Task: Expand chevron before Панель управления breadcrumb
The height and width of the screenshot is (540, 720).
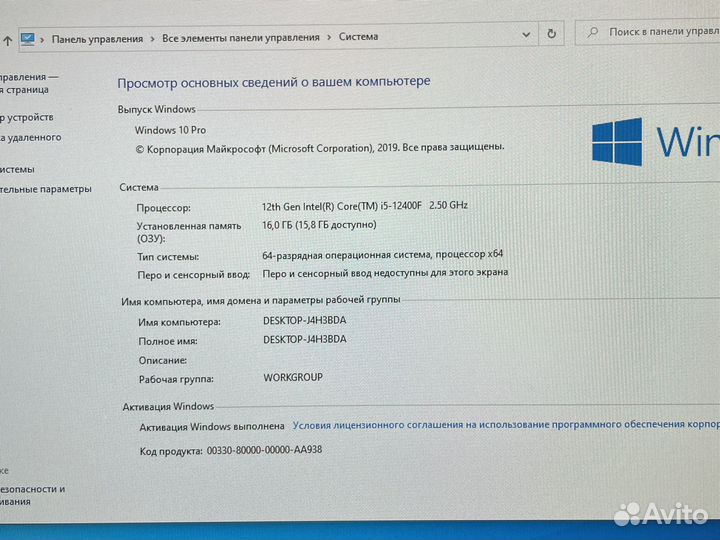Action: coord(42,40)
